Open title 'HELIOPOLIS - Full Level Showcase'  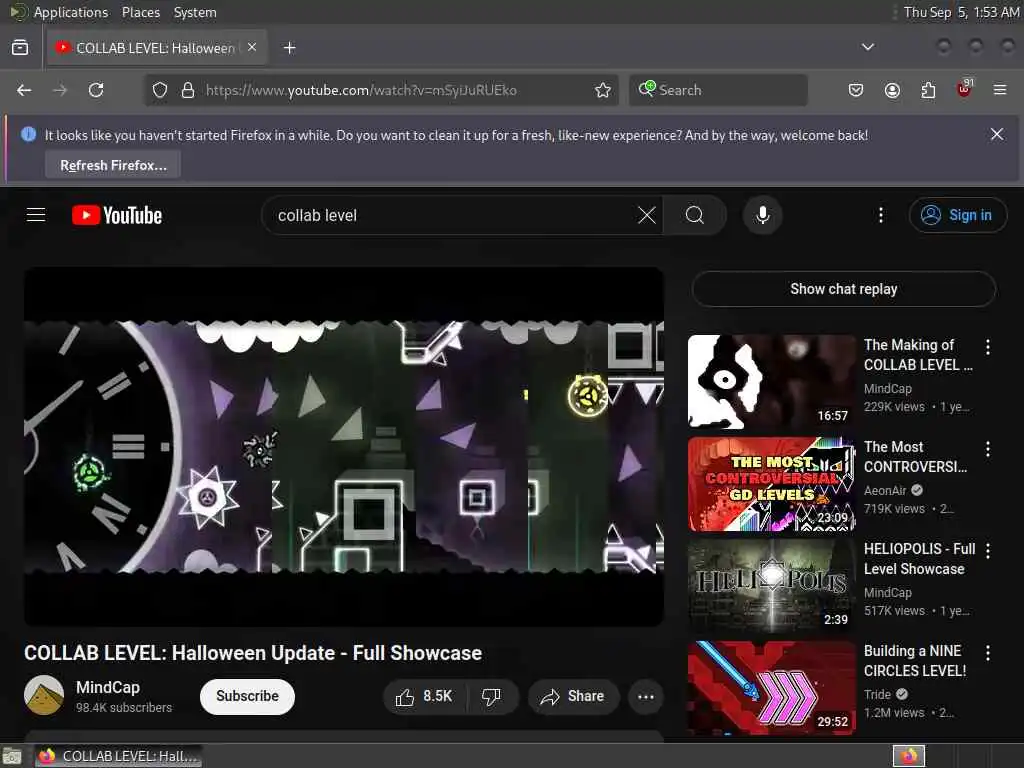click(920, 559)
